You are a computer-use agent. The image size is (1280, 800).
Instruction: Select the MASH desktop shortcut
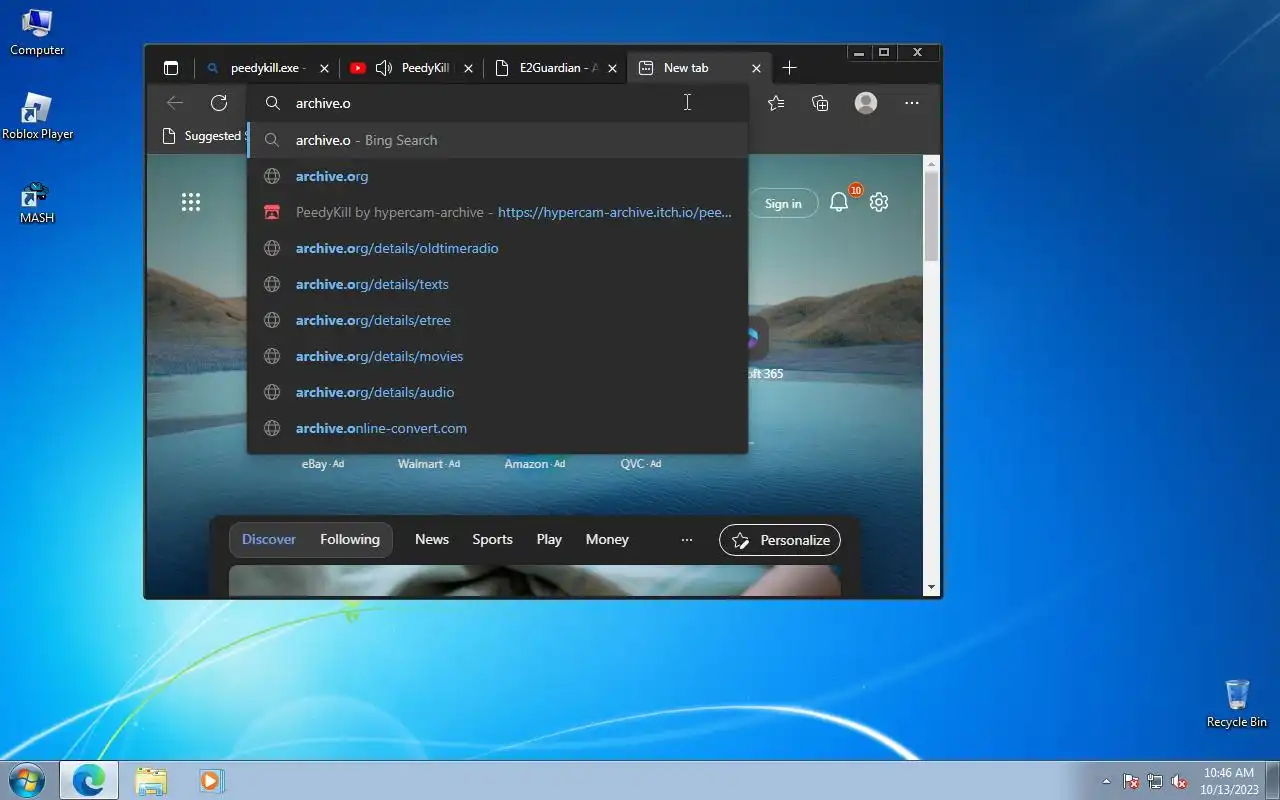(x=37, y=202)
